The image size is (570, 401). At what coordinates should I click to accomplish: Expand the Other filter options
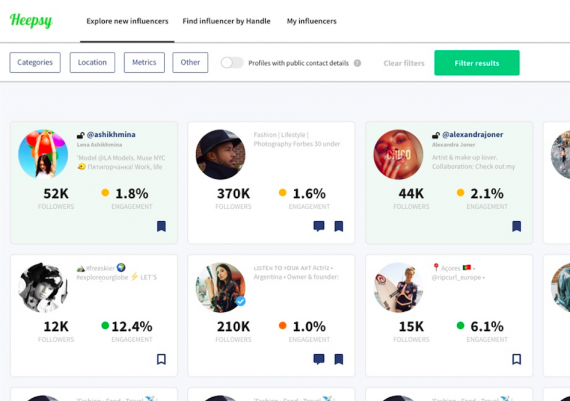pyautogui.click(x=190, y=63)
